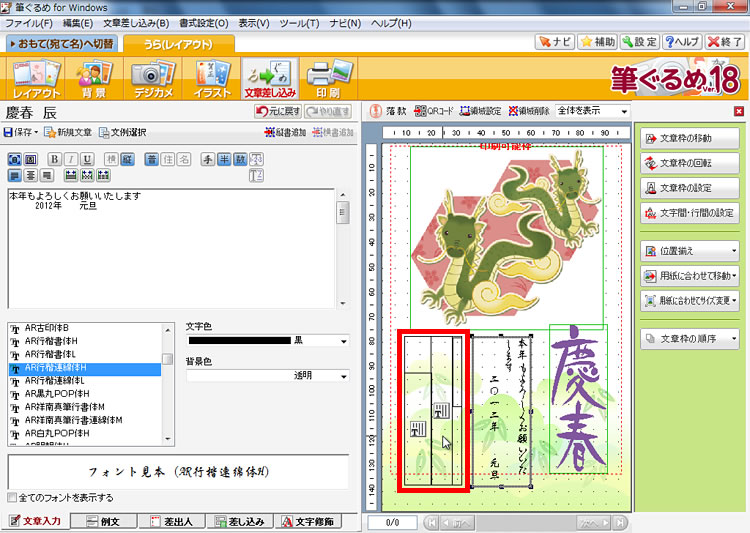Viewport: 750px width, 533px height.
Task: Toggle underline formatting U
Action: tap(87, 159)
